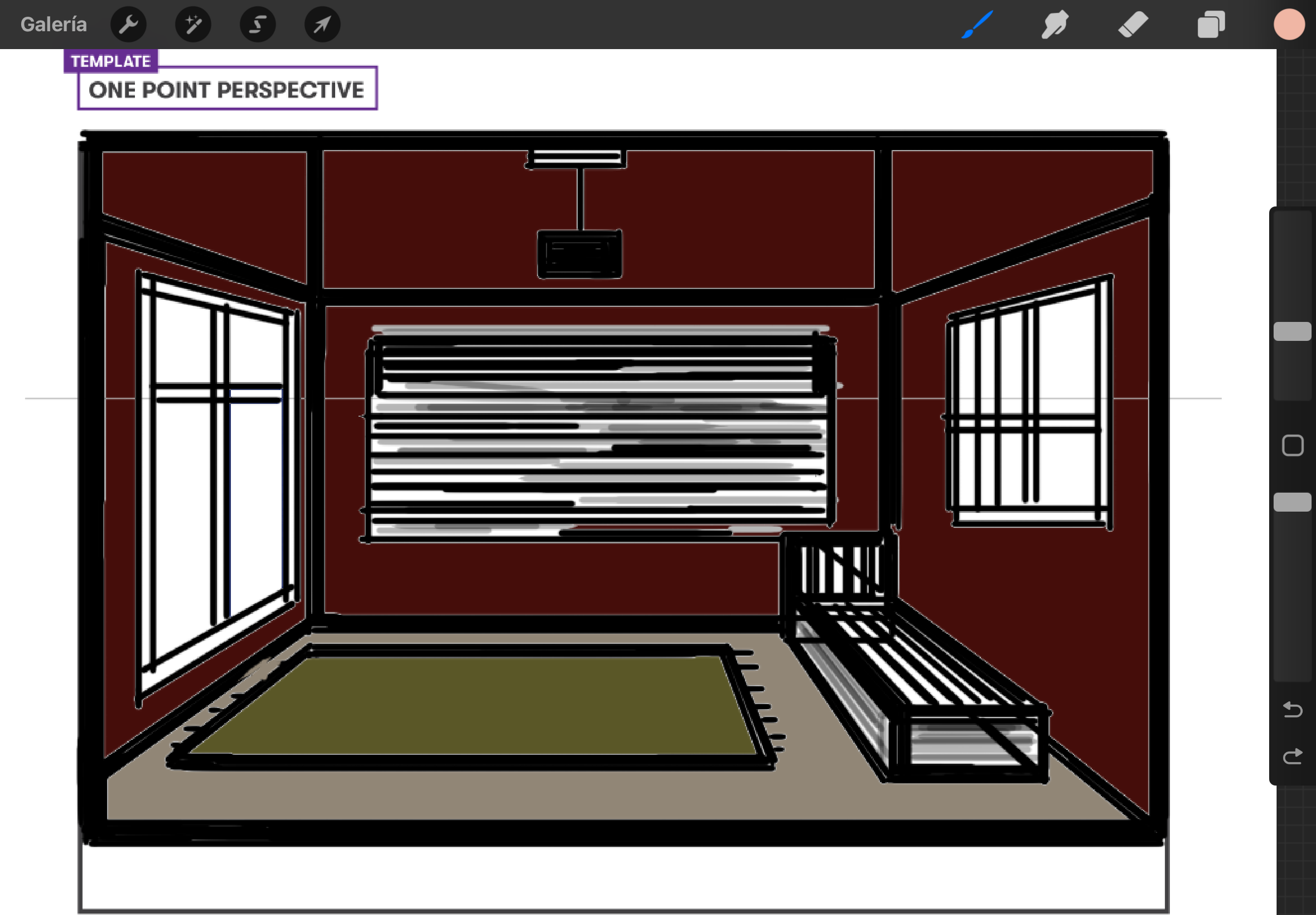Open the active color swatch picker
Screen dimensions: 1316x915
coord(1289,25)
